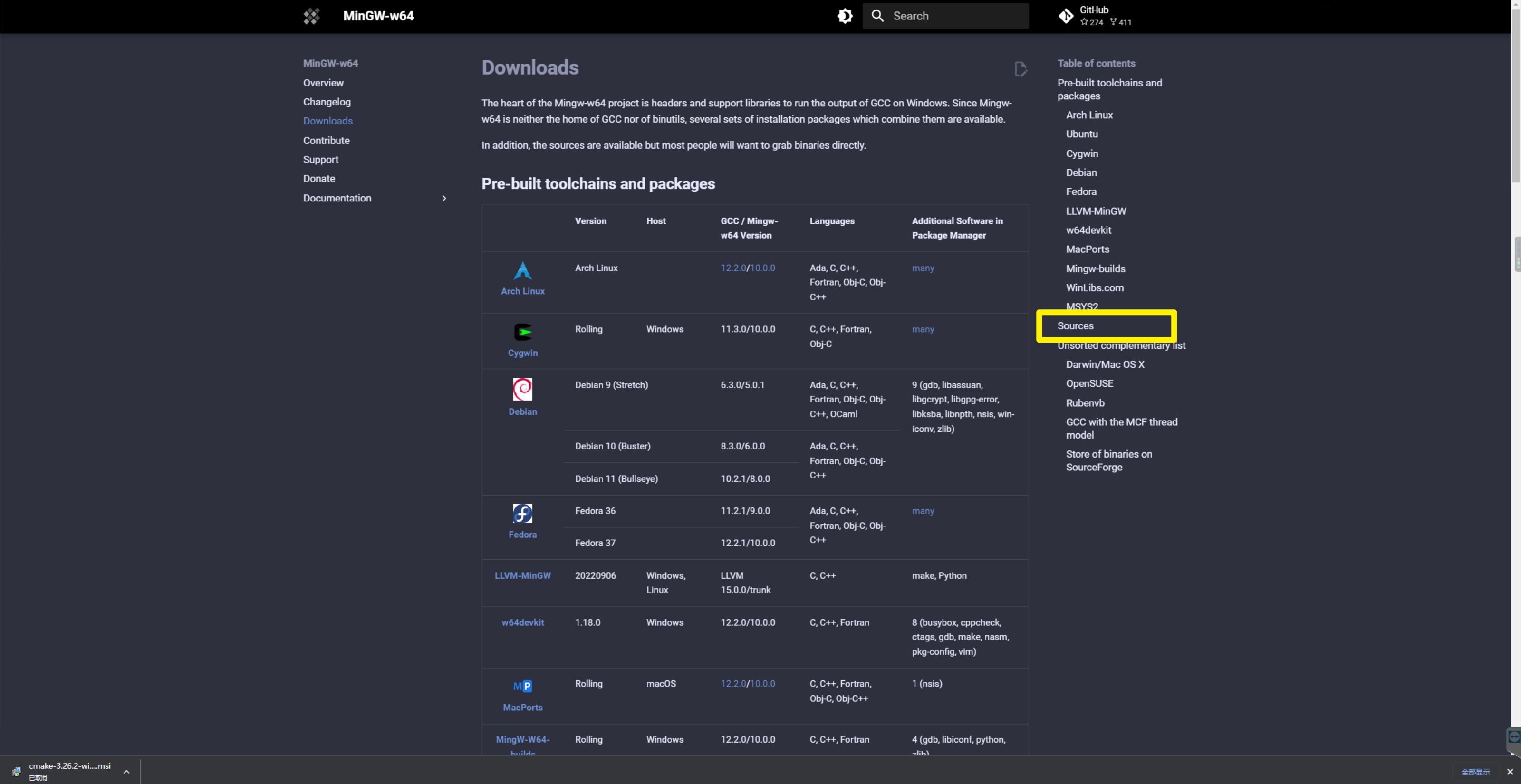Viewport: 1521px width, 784px height.
Task: Open the GitHub repository icon link
Action: (1066, 16)
